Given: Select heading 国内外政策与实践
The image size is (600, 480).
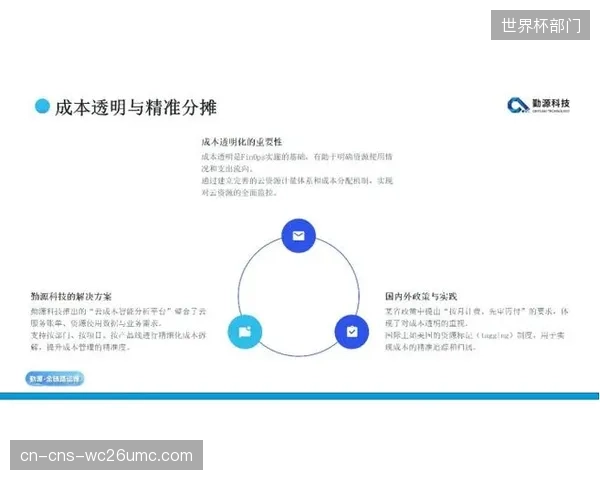Looking at the screenshot, I should coord(421,296).
